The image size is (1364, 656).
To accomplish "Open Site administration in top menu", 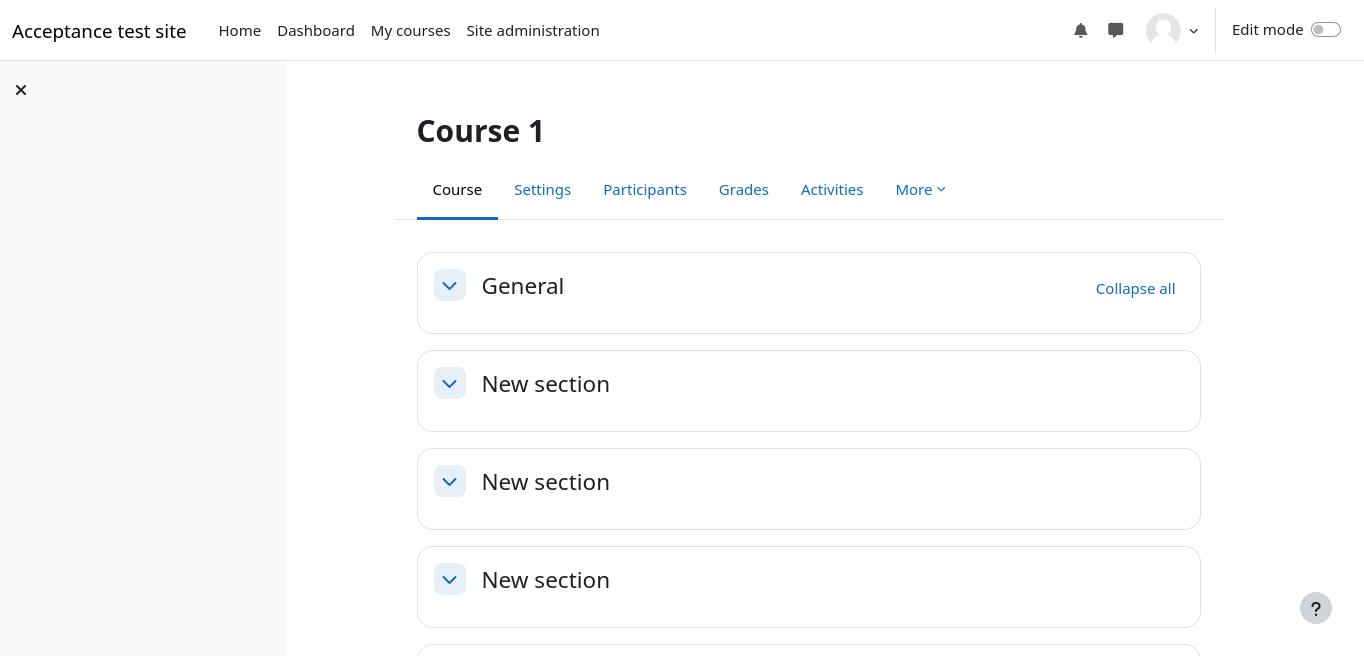I will [x=532, y=31].
